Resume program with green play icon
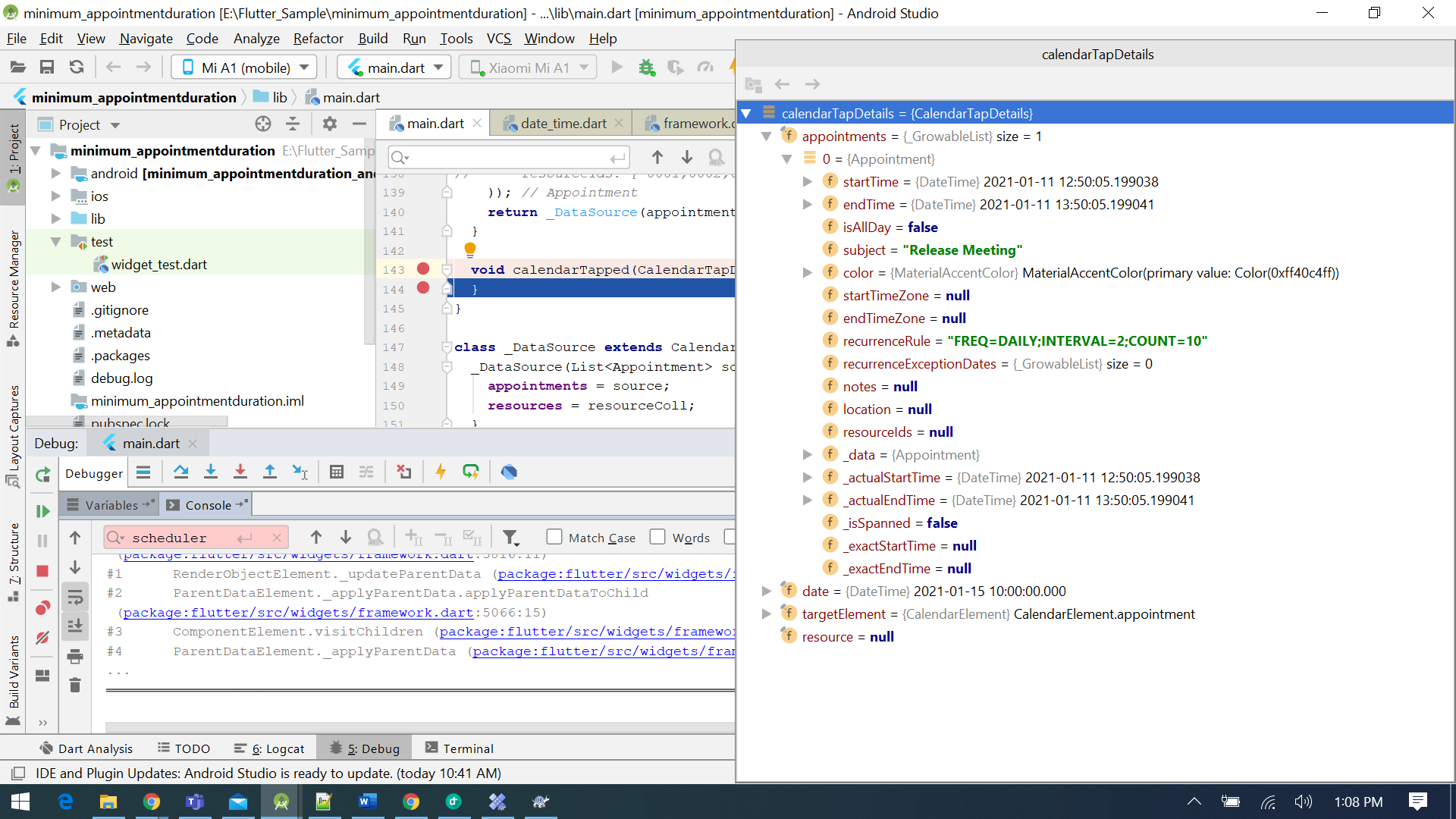 click(42, 511)
